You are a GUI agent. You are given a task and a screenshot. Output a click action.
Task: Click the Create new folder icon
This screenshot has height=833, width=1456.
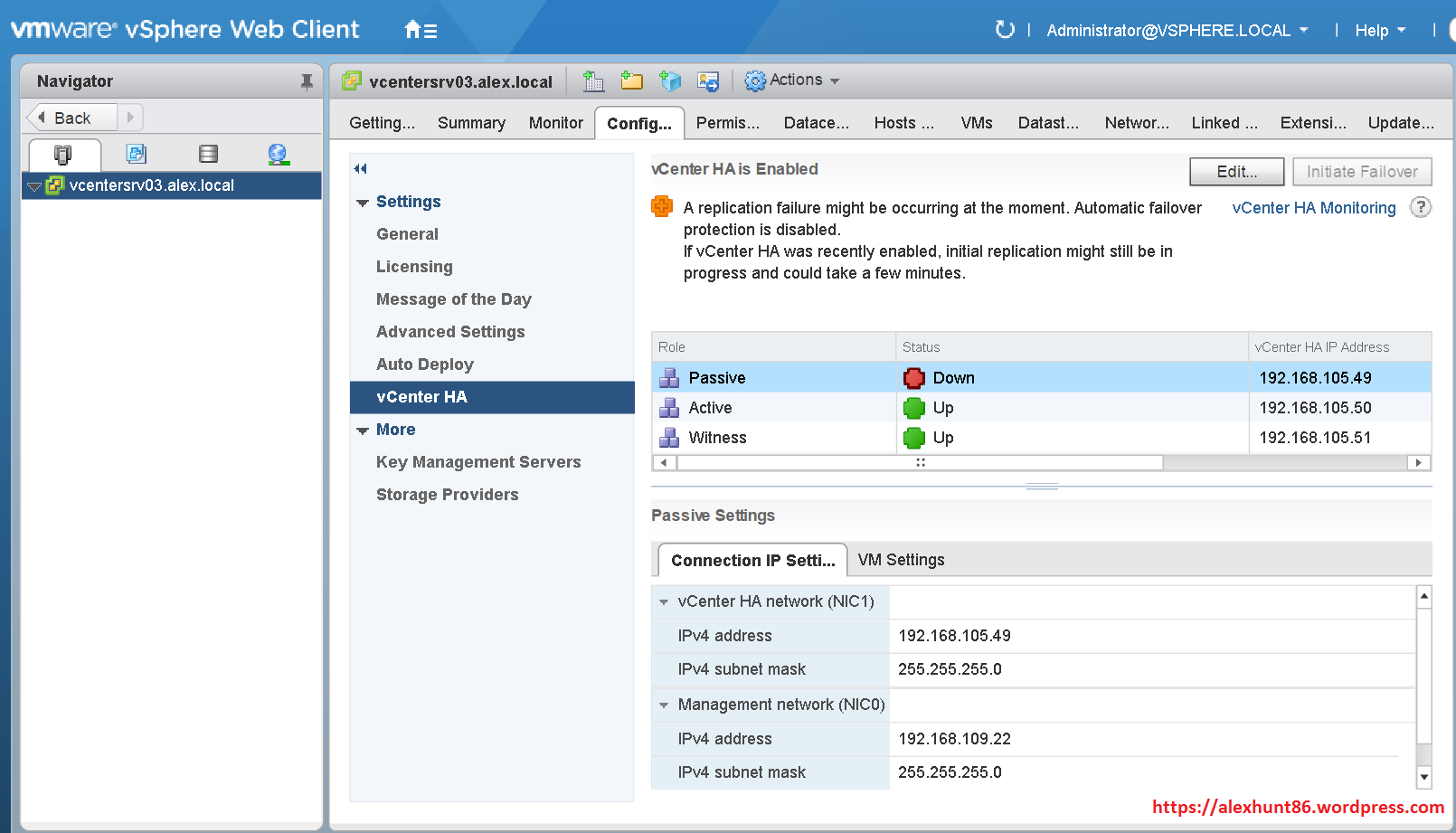click(x=631, y=81)
